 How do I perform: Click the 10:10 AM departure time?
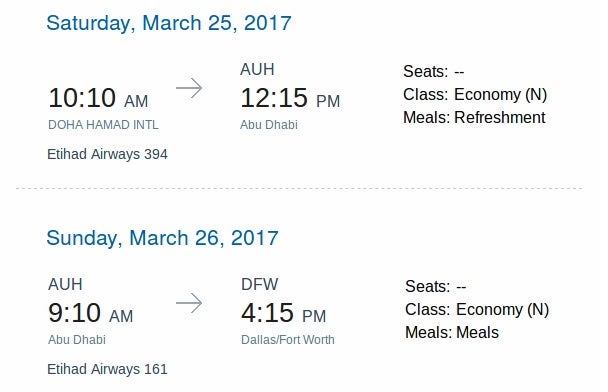pos(98,98)
